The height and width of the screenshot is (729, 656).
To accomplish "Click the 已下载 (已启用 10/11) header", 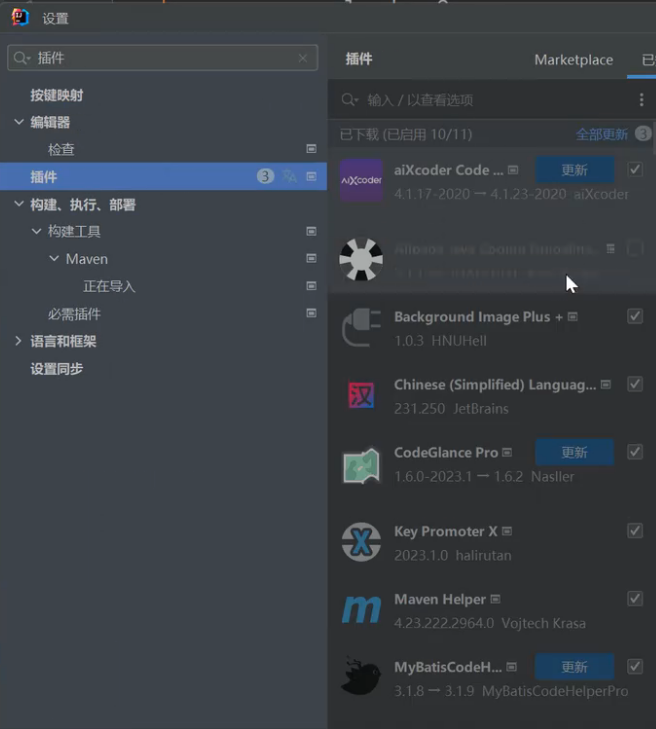I will 406,134.
